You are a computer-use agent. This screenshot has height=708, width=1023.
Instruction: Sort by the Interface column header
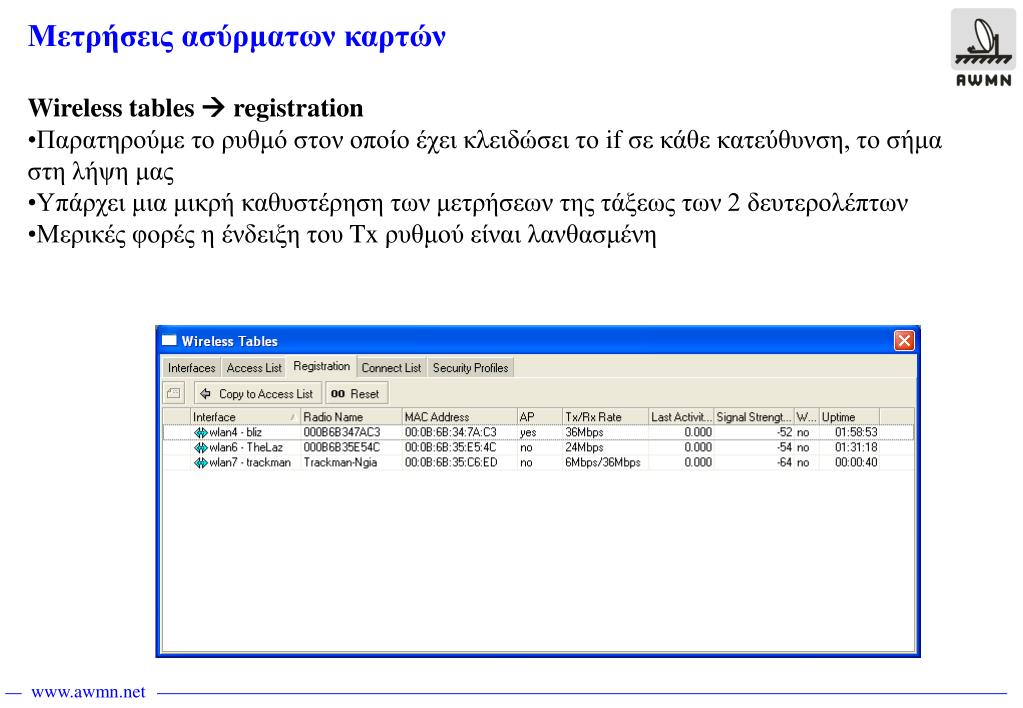[x=245, y=416]
